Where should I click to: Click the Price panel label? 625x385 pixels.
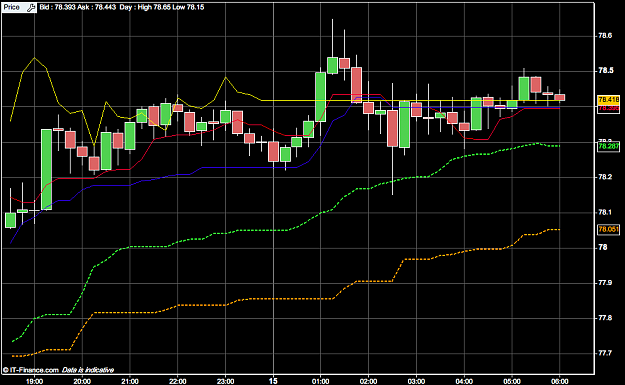click(12, 7)
